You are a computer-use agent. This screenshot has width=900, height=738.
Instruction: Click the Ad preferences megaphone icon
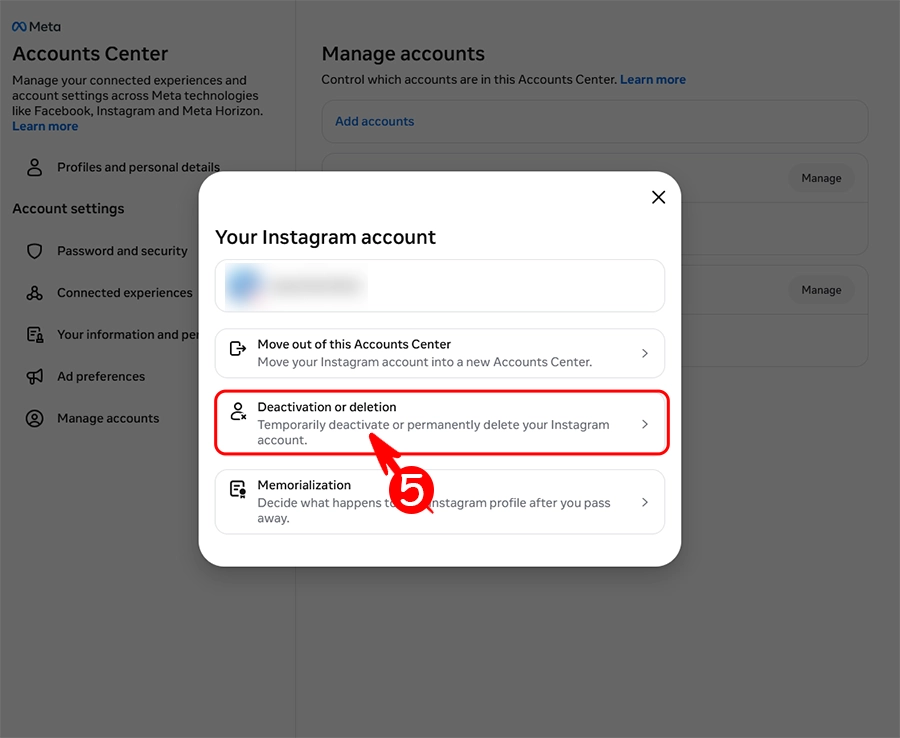coord(35,377)
